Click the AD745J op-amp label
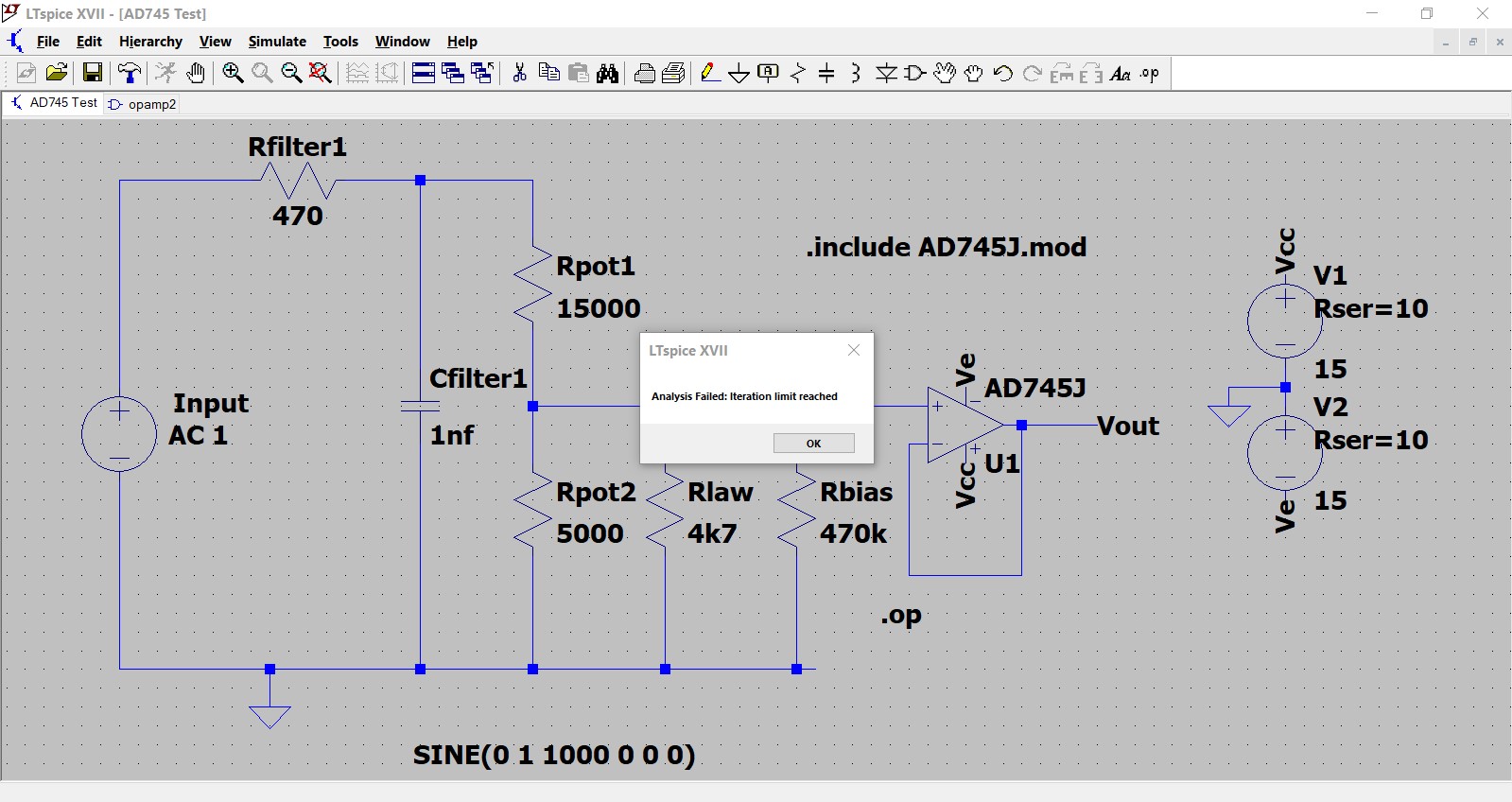1512x802 pixels. pyautogui.click(x=1035, y=388)
